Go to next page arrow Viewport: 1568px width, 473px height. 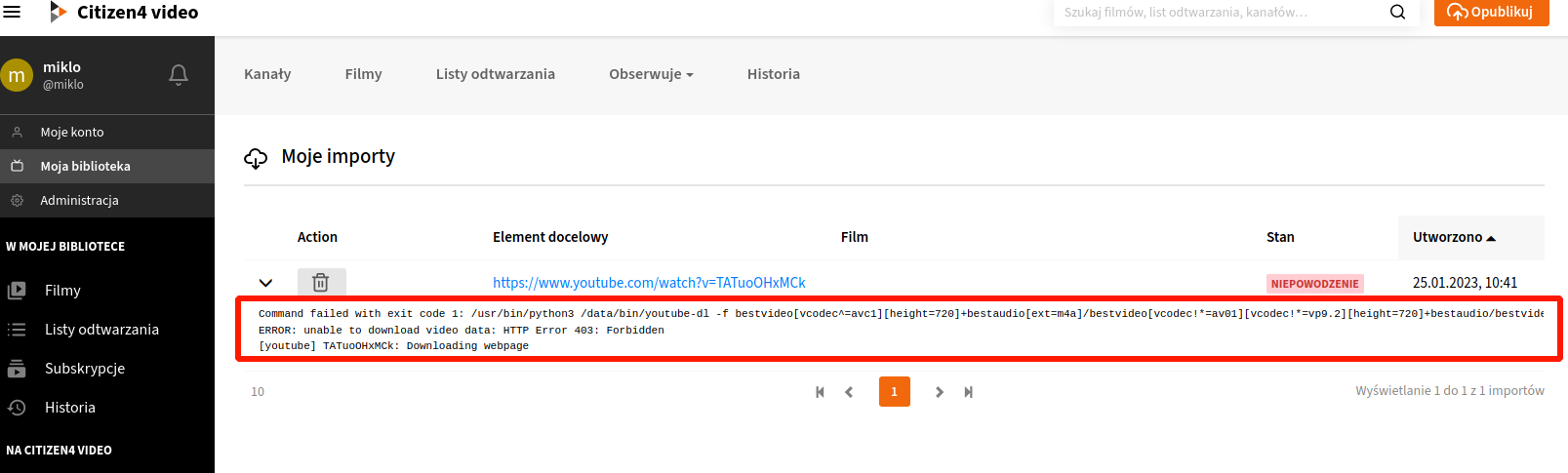[939, 392]
